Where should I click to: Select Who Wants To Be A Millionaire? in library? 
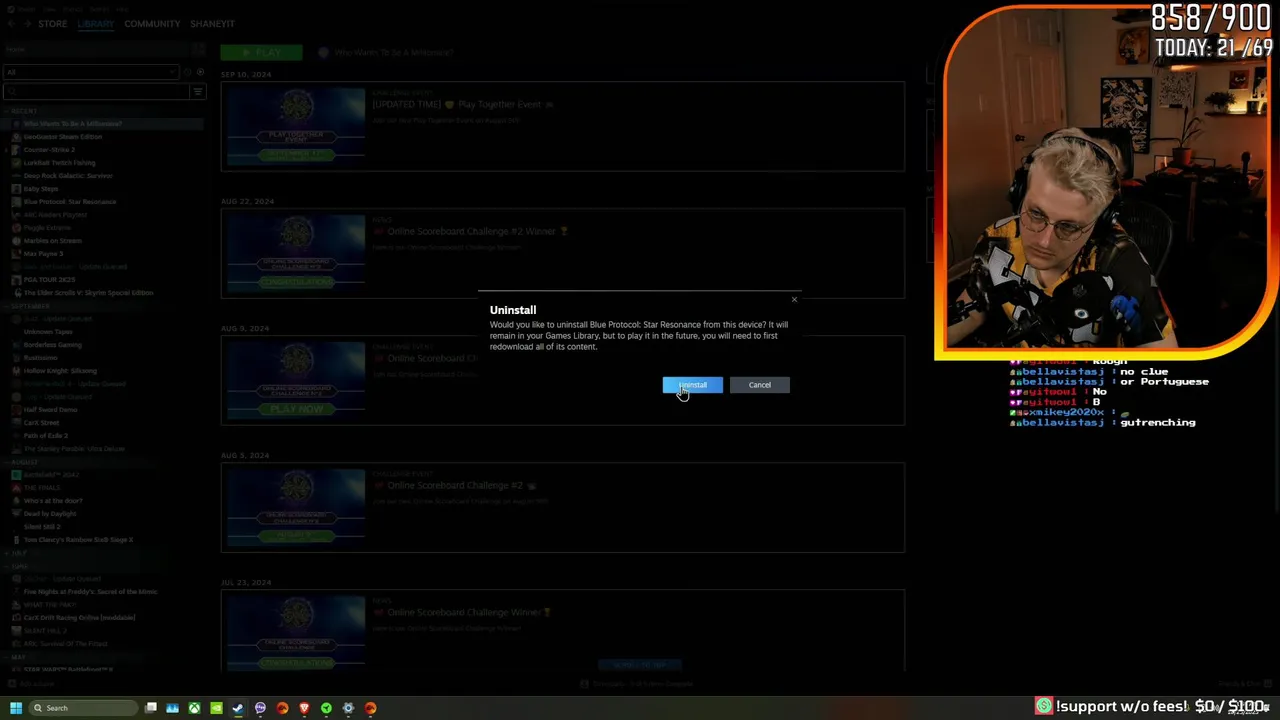73,124
